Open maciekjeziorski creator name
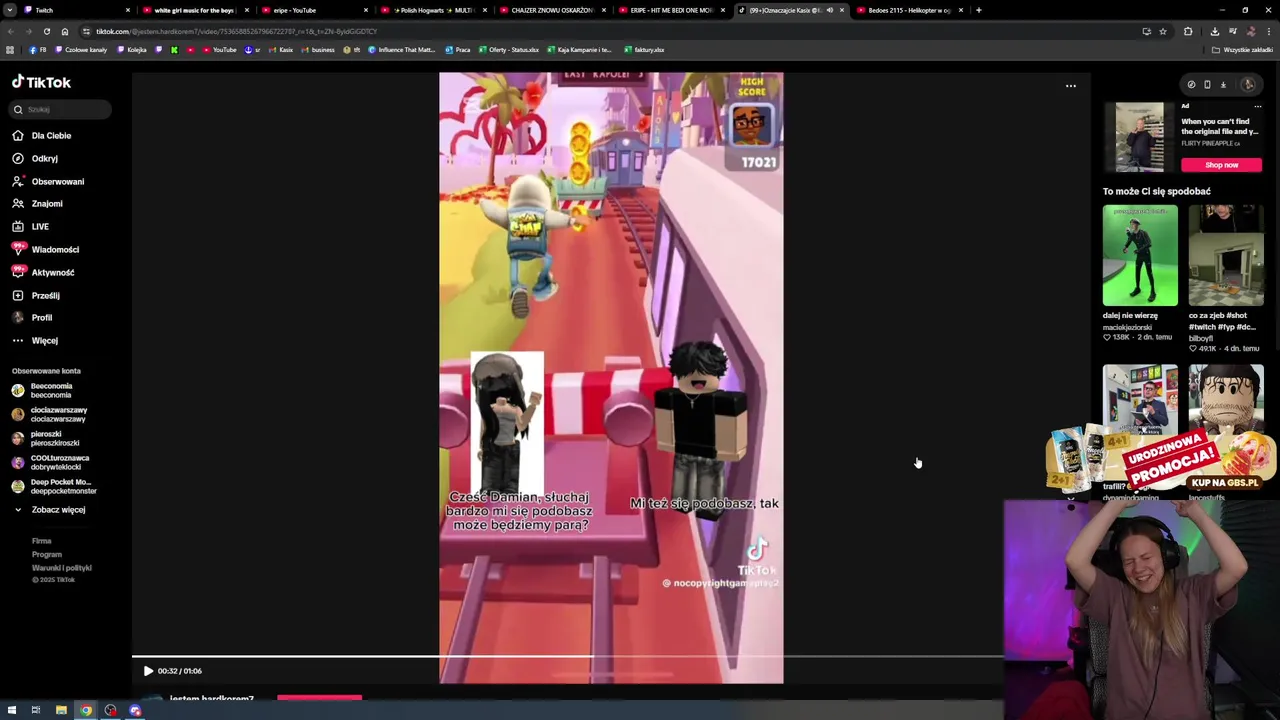The height and width of the screenshot is (720, 1280). [x=1127, y=327]
